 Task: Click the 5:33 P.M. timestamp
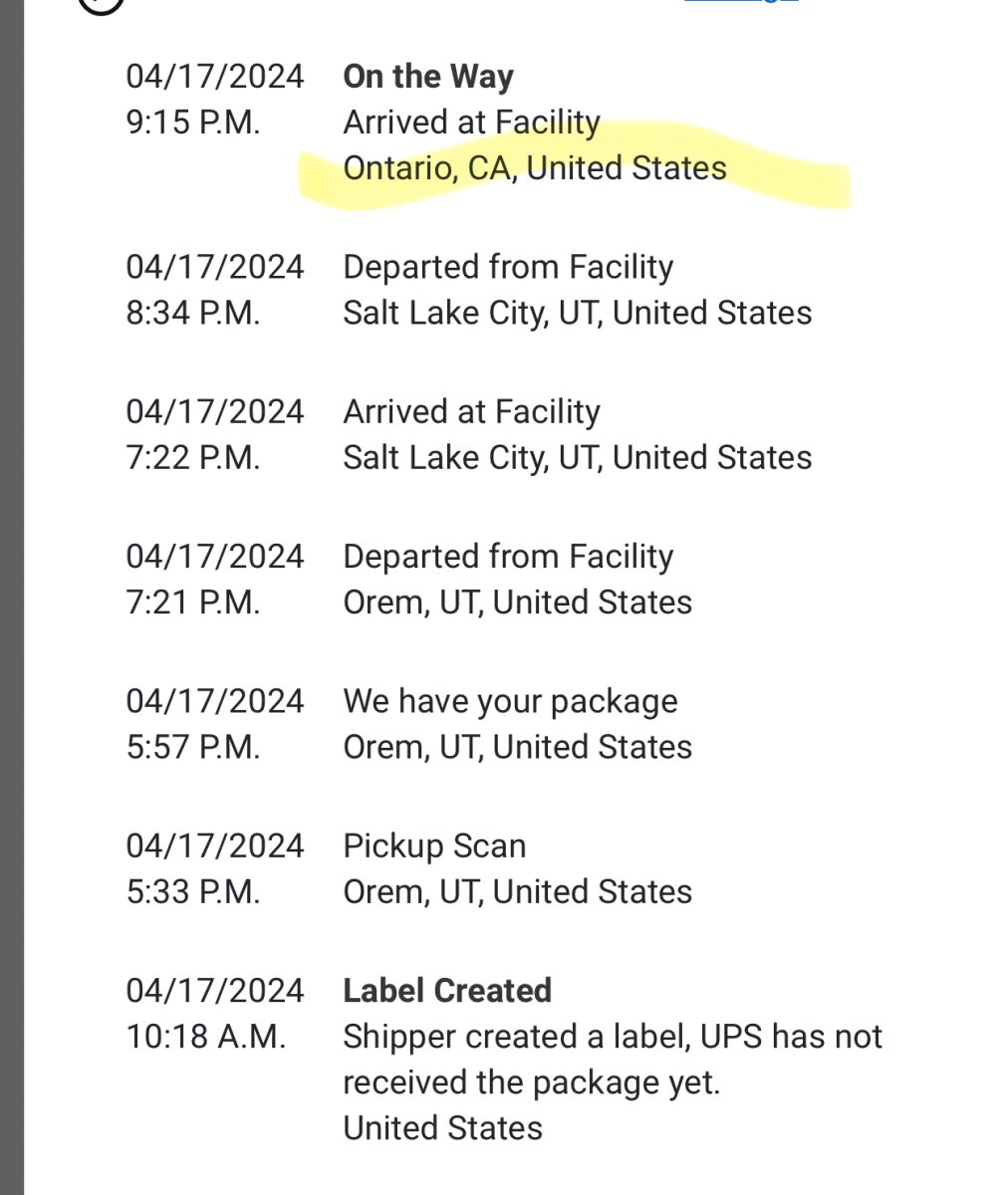tap(193, 891)
